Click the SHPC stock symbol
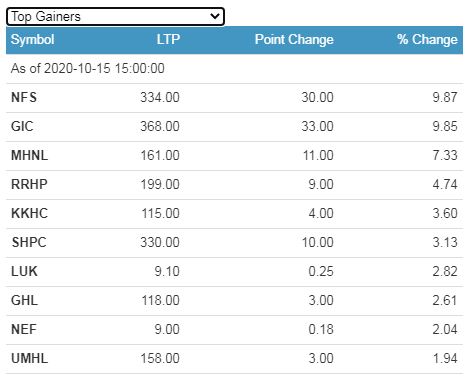This screenshot has width=471, height=381. click(x=29, y=242)
